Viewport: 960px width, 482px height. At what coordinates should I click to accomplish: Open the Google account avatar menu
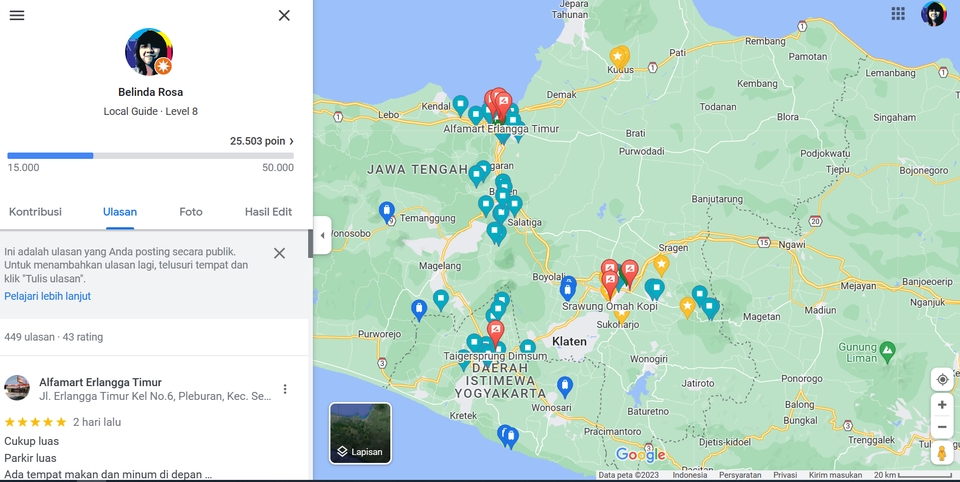tap(934, 13)
